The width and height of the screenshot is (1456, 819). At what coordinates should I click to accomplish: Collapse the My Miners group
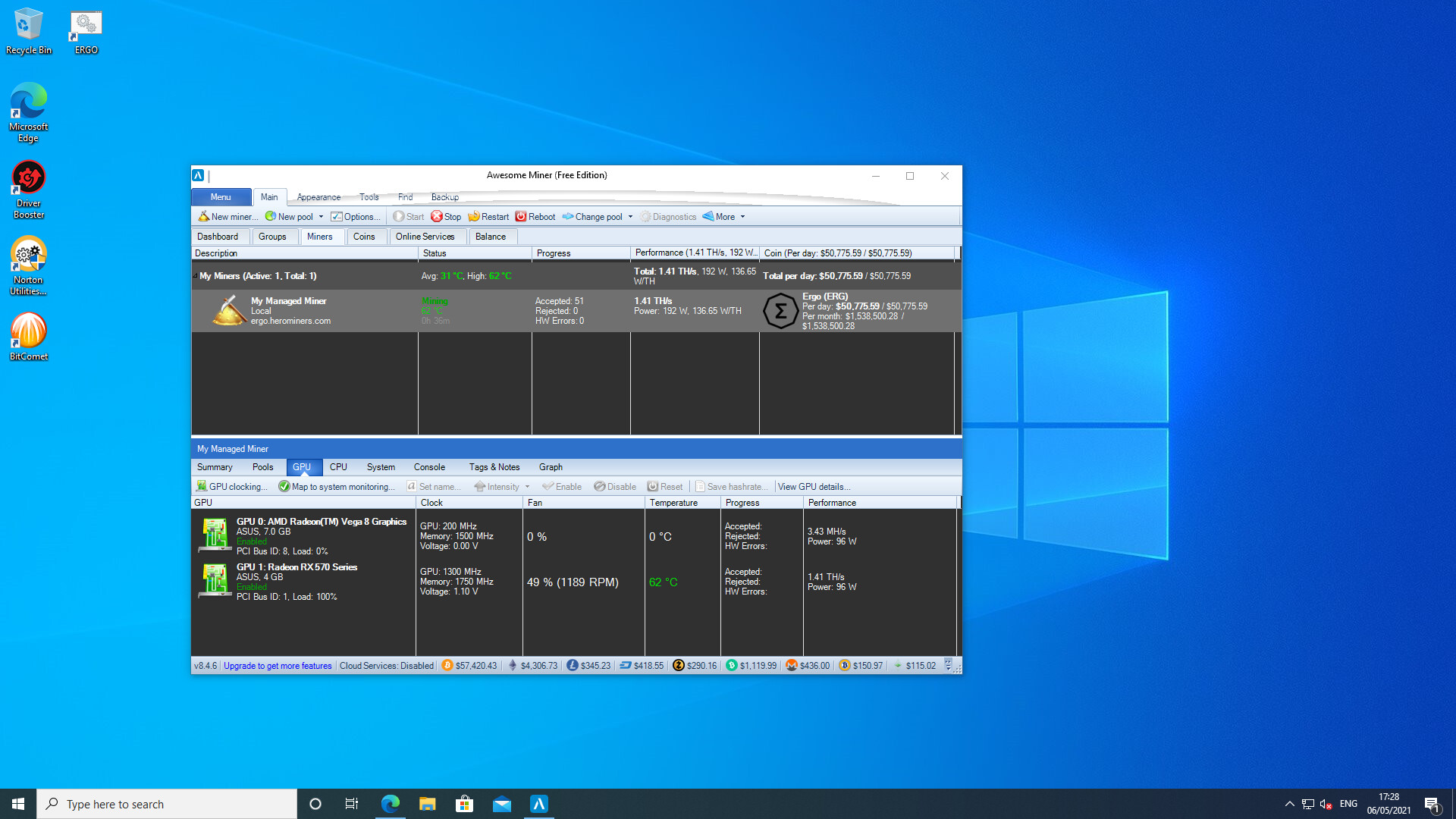[x=195, y=276]
